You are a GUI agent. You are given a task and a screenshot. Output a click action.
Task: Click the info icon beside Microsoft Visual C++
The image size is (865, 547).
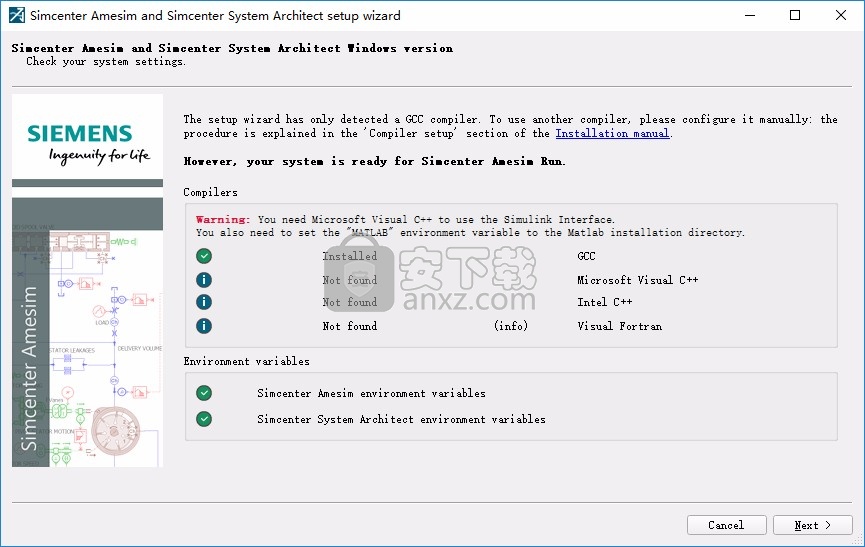204,280
